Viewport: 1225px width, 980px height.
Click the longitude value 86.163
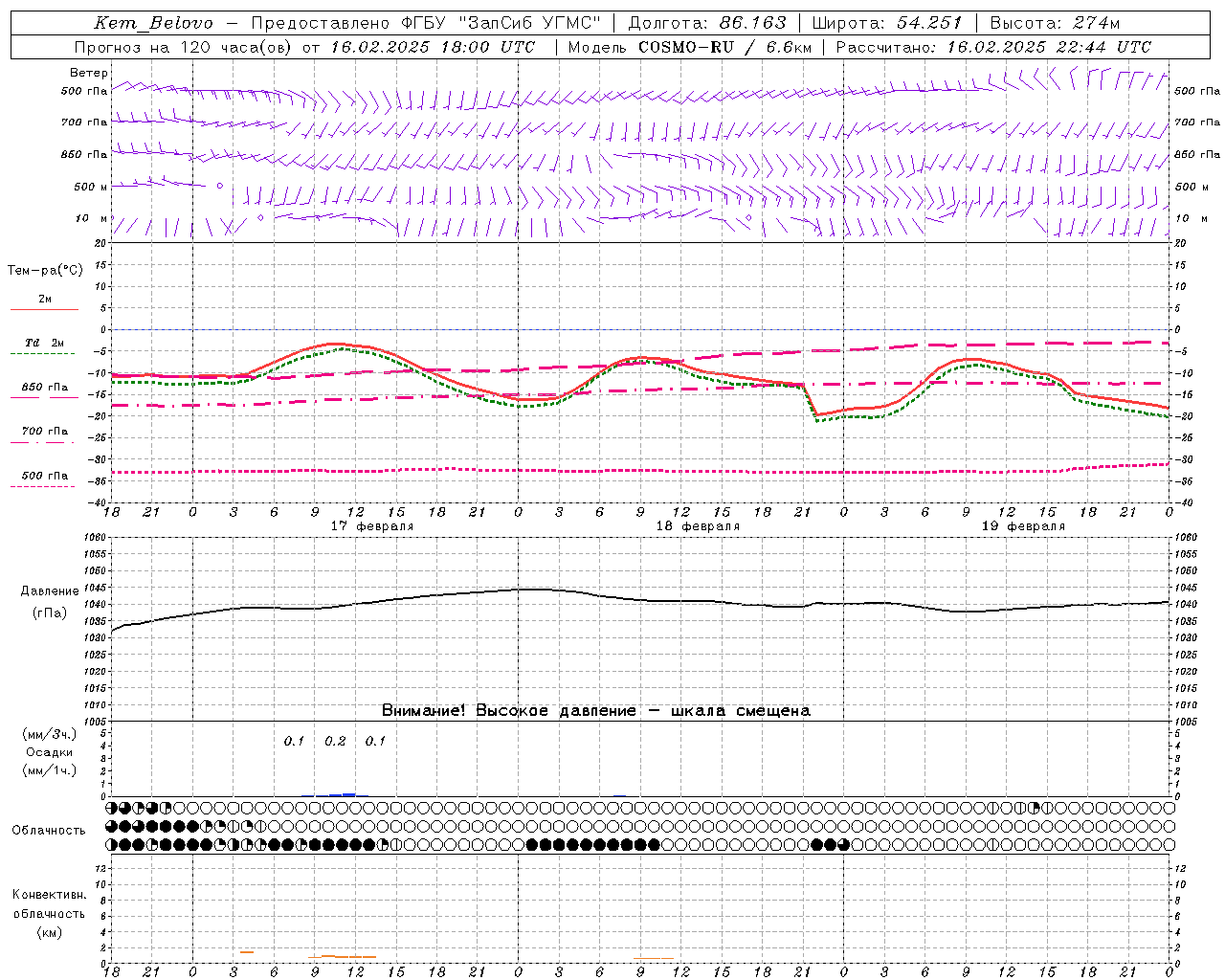[753, 23]
